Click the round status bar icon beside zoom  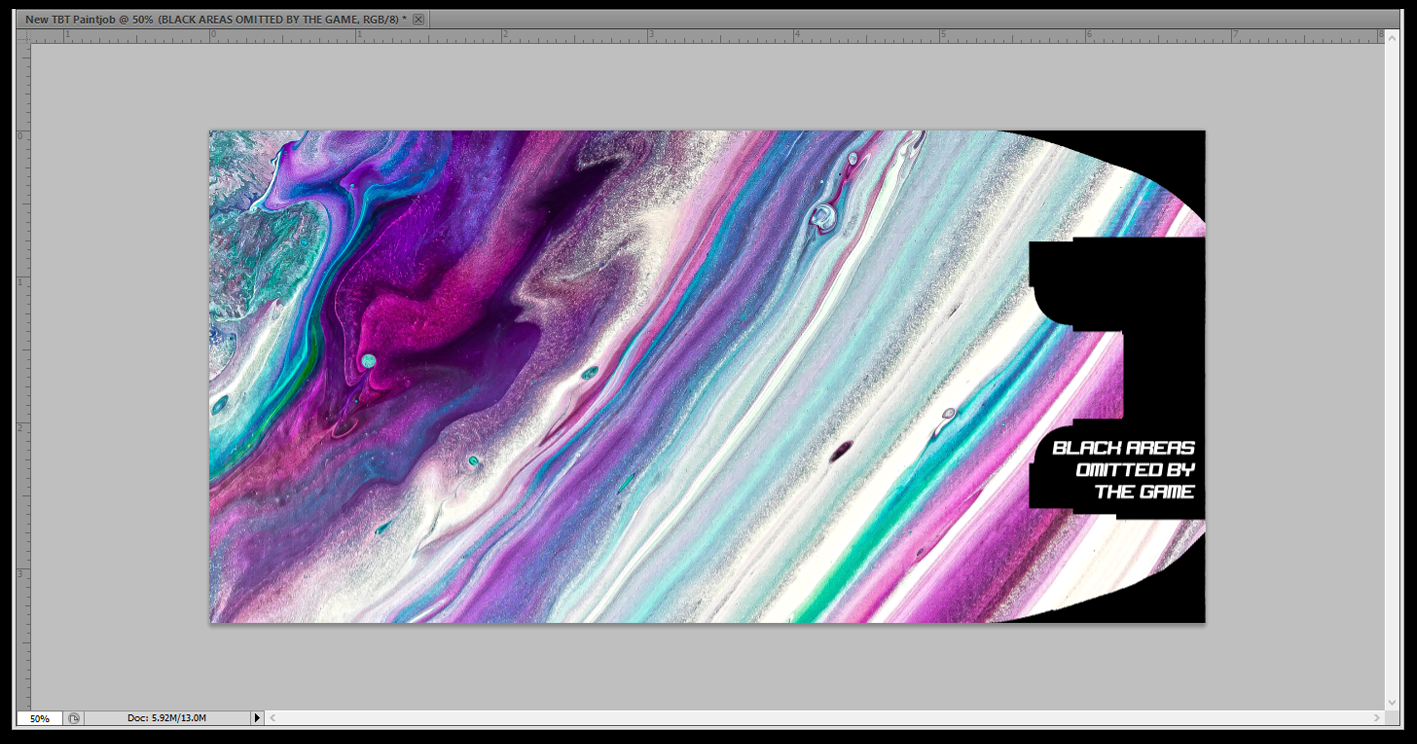pyautogui.click(x=75, y=718)
